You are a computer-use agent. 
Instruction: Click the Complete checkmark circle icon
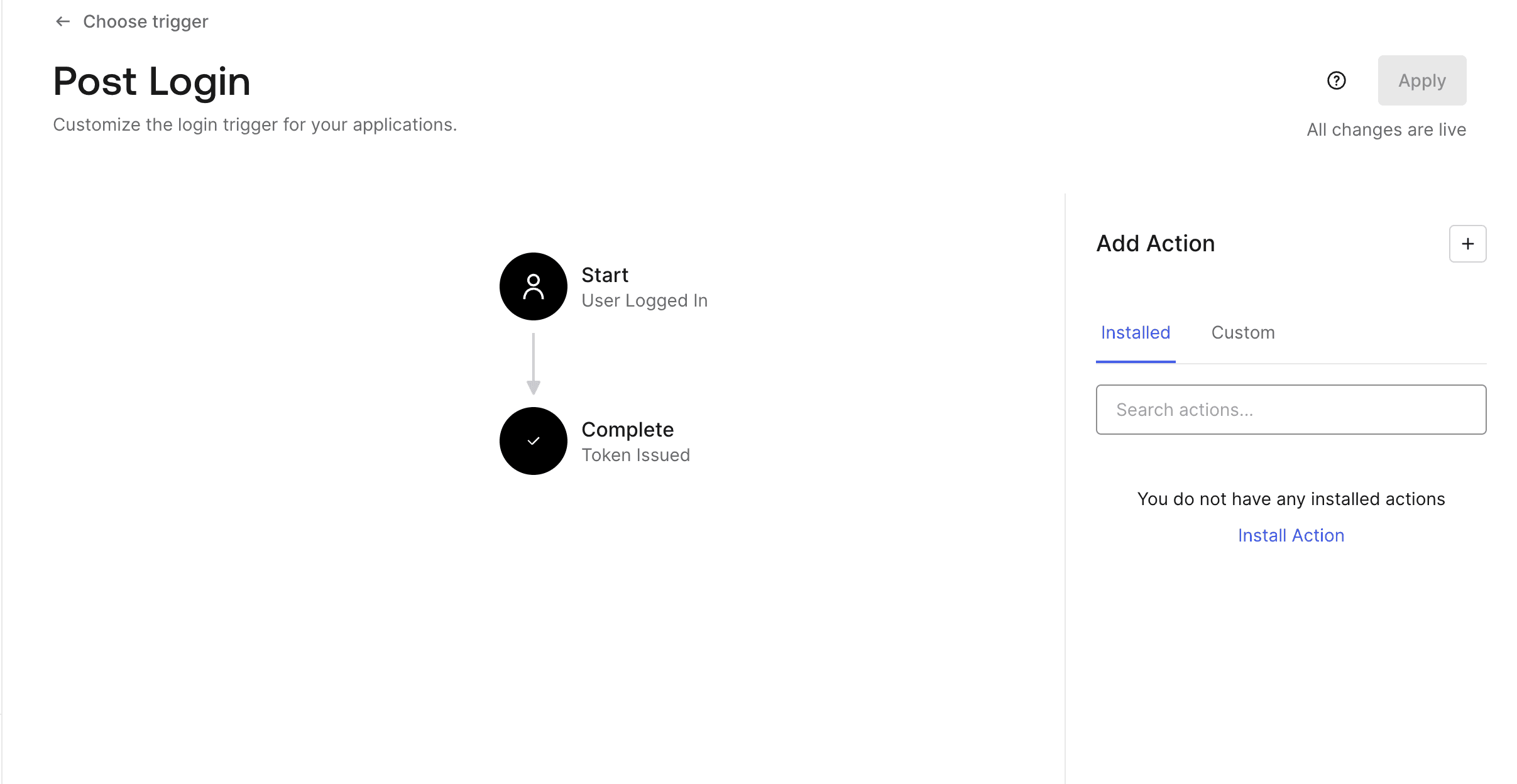533,441
